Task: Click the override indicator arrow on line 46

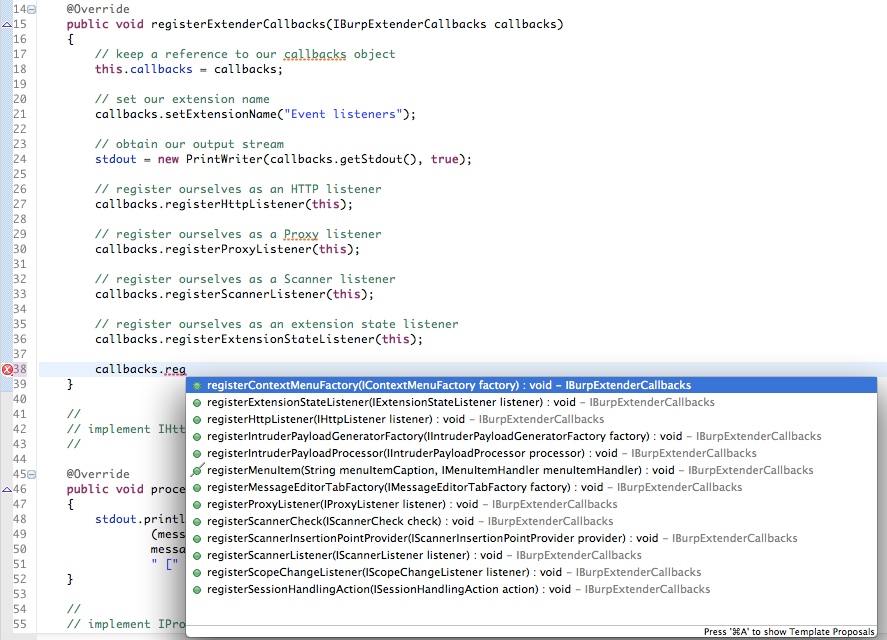Action: point(6,490)
